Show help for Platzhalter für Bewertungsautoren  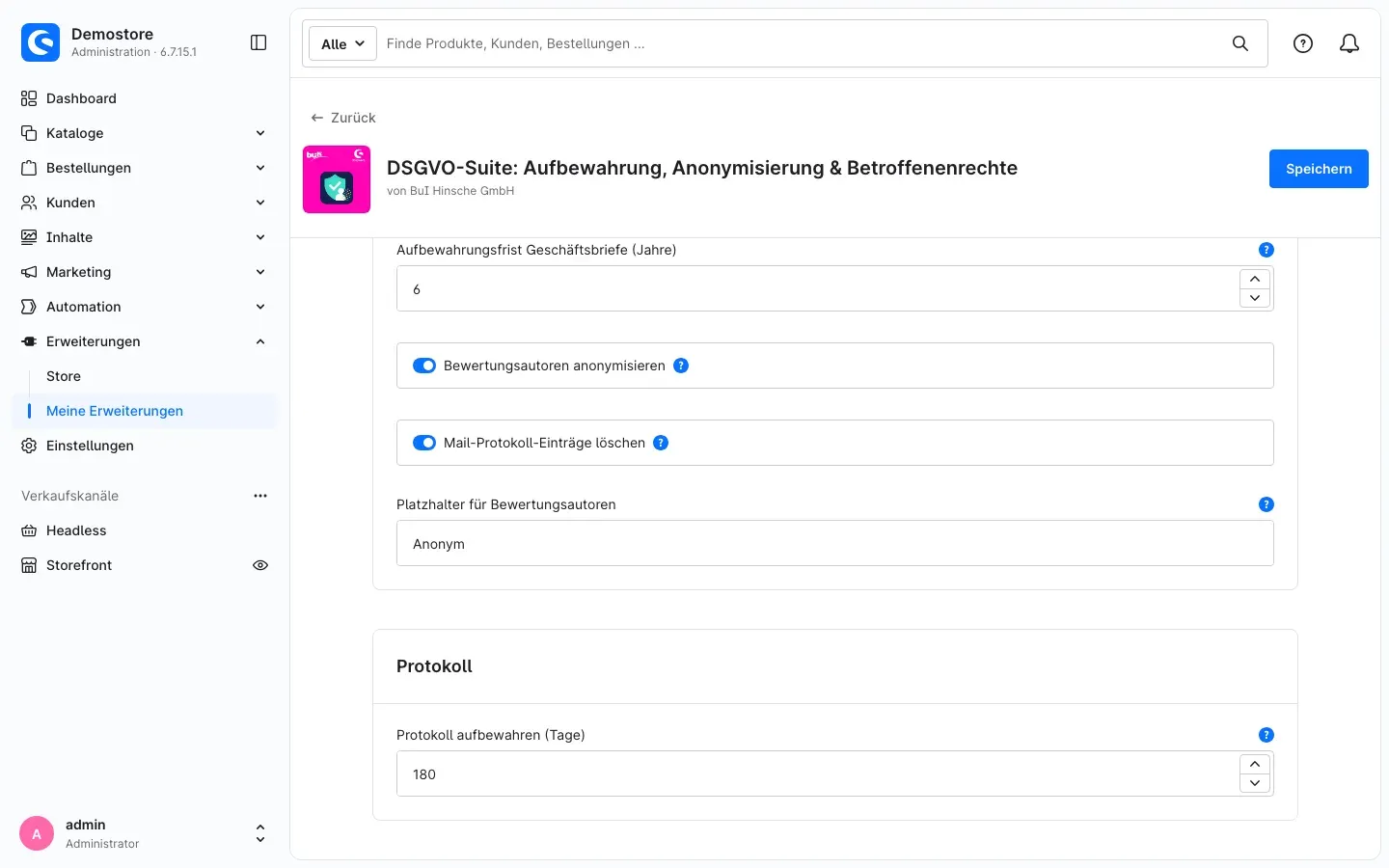[1266, 504]
